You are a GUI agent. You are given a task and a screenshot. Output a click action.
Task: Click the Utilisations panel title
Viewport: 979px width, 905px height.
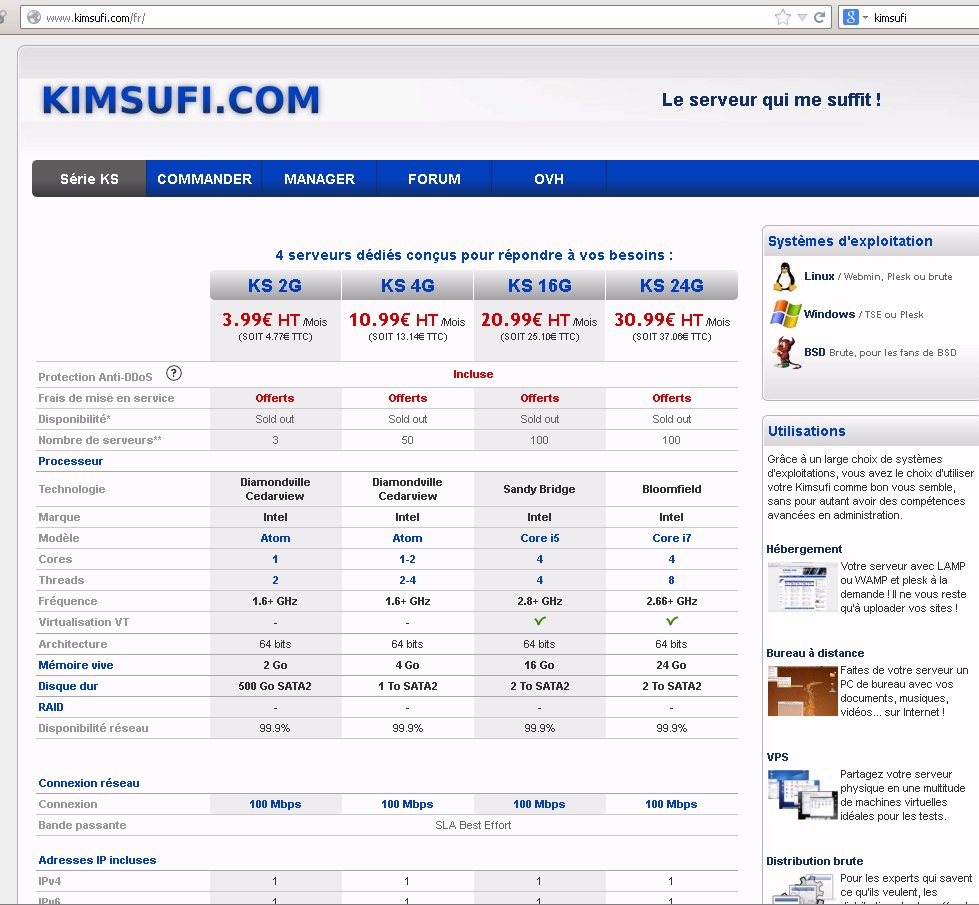[807, 431]
